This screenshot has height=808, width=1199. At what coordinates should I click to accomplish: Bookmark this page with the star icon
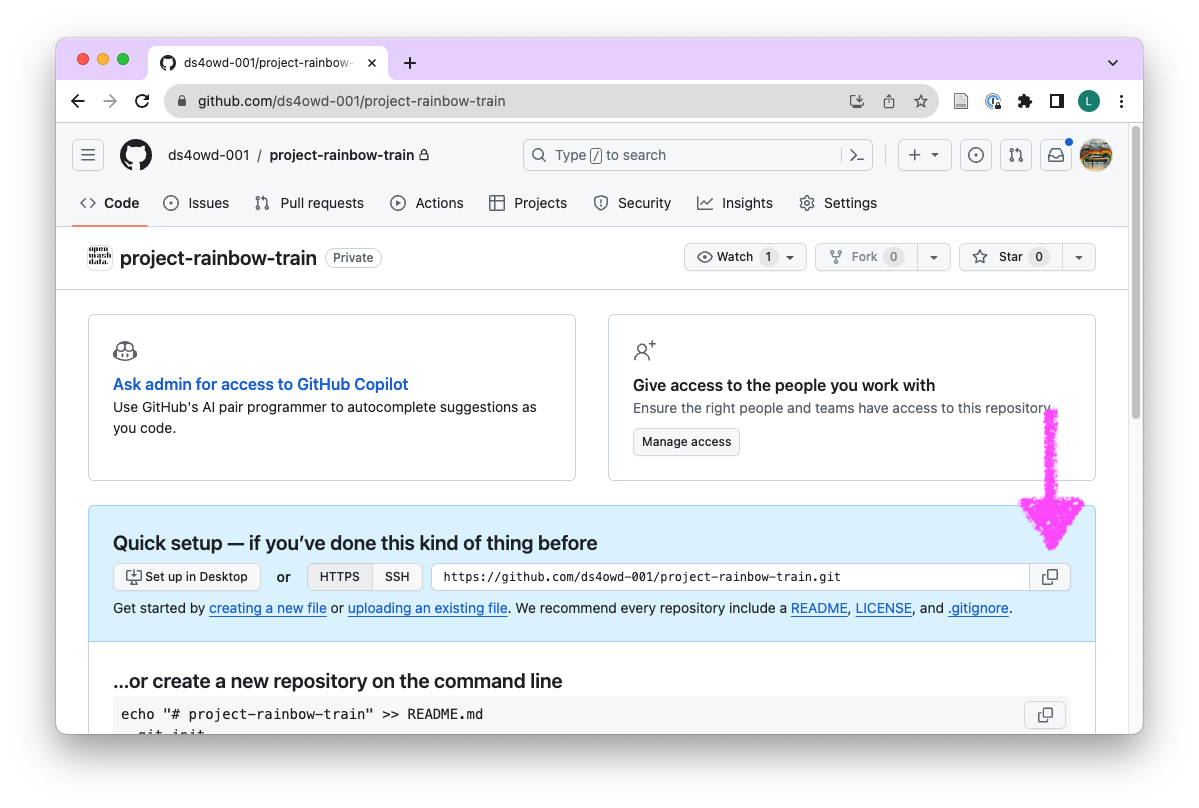click(x=920, y=101)
